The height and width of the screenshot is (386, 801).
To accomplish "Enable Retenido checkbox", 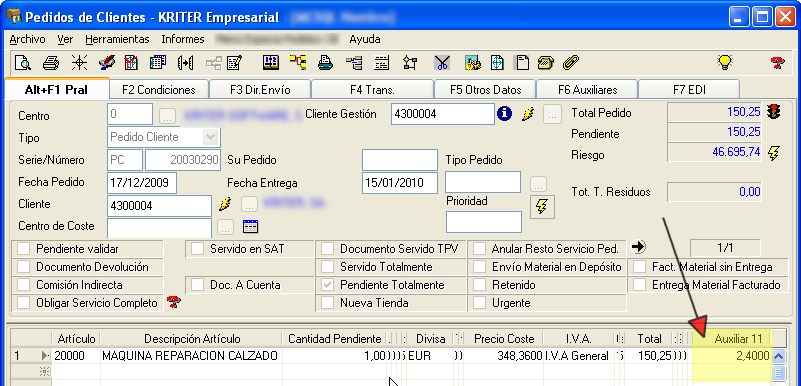I will tap(479, 285).
